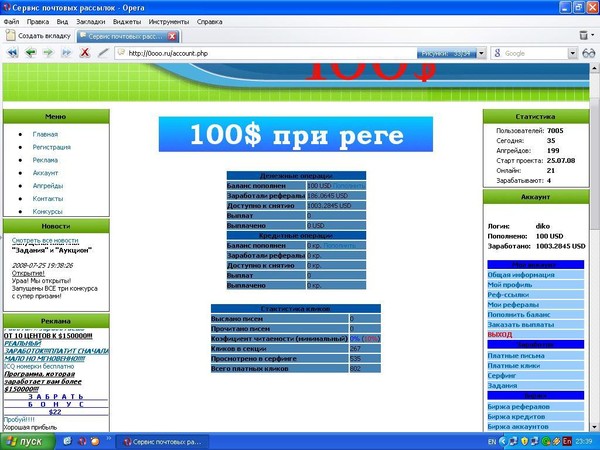Close the active tab with its X

173,36
